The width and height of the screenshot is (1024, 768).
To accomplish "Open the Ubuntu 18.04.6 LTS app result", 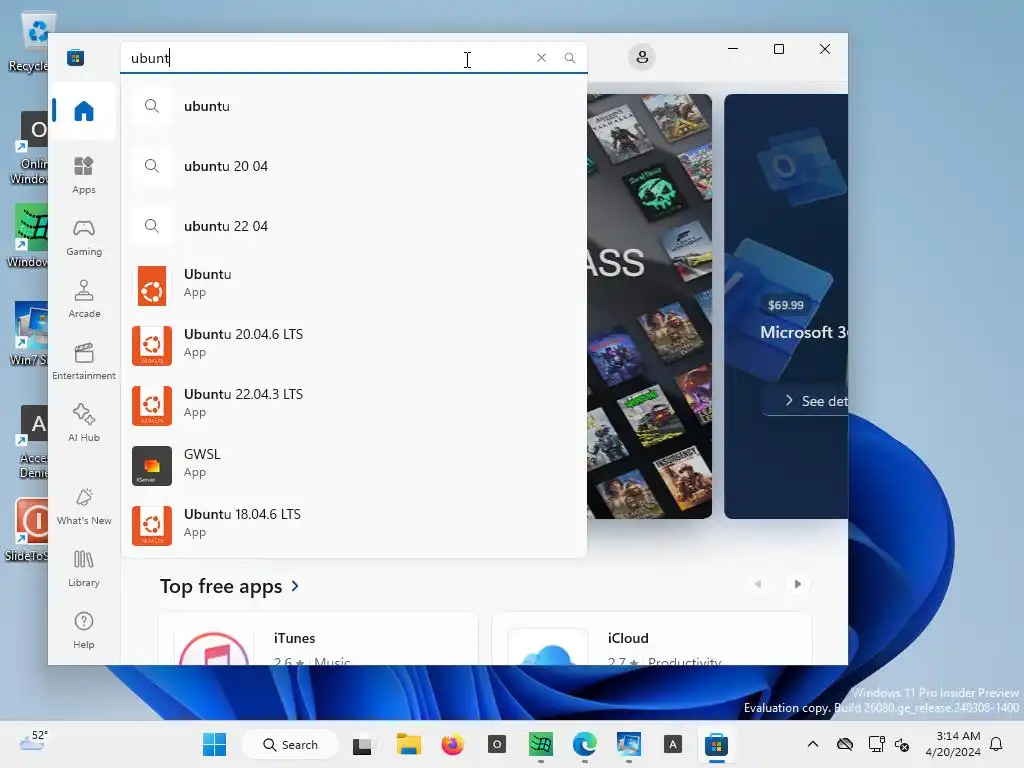I will 354,524.
